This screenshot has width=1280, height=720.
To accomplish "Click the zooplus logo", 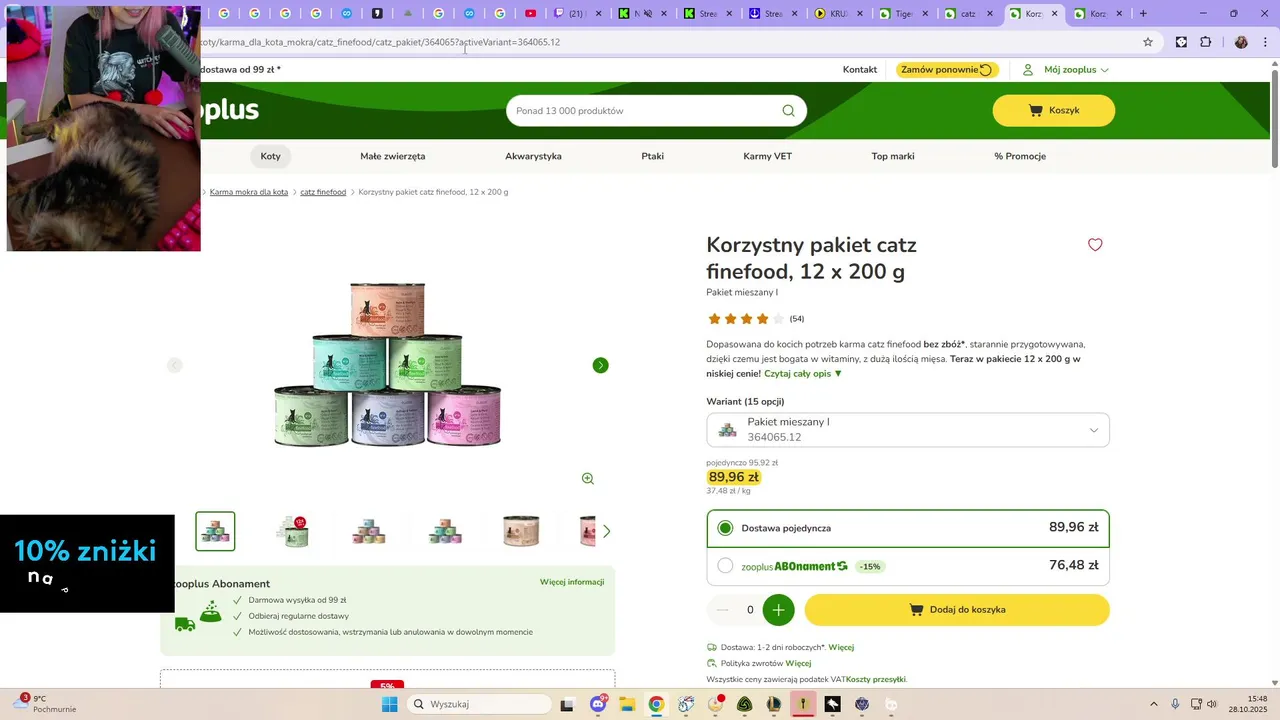I will pyautogui.click(x=228, y=110).
